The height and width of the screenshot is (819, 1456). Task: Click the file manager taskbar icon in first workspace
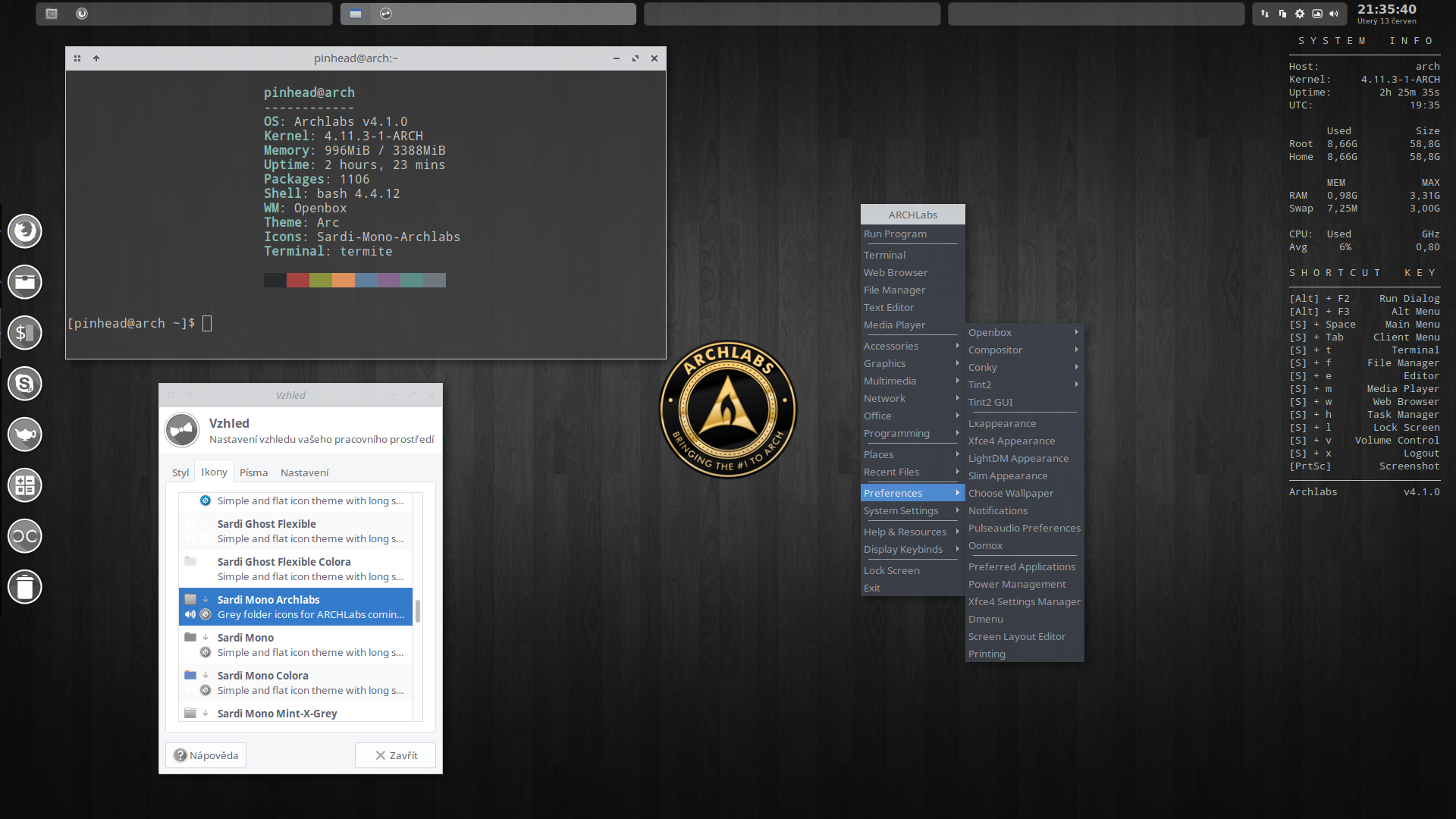coord(52,14)
